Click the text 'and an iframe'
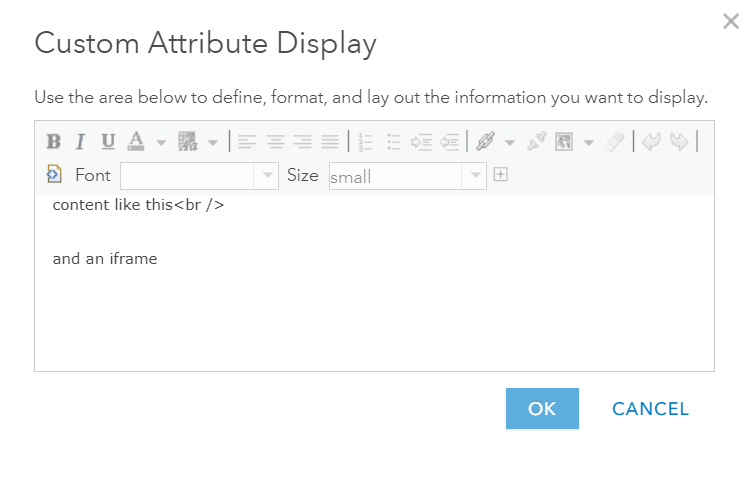This screenshot has width=753, height=478. click(x=105, y=259)
